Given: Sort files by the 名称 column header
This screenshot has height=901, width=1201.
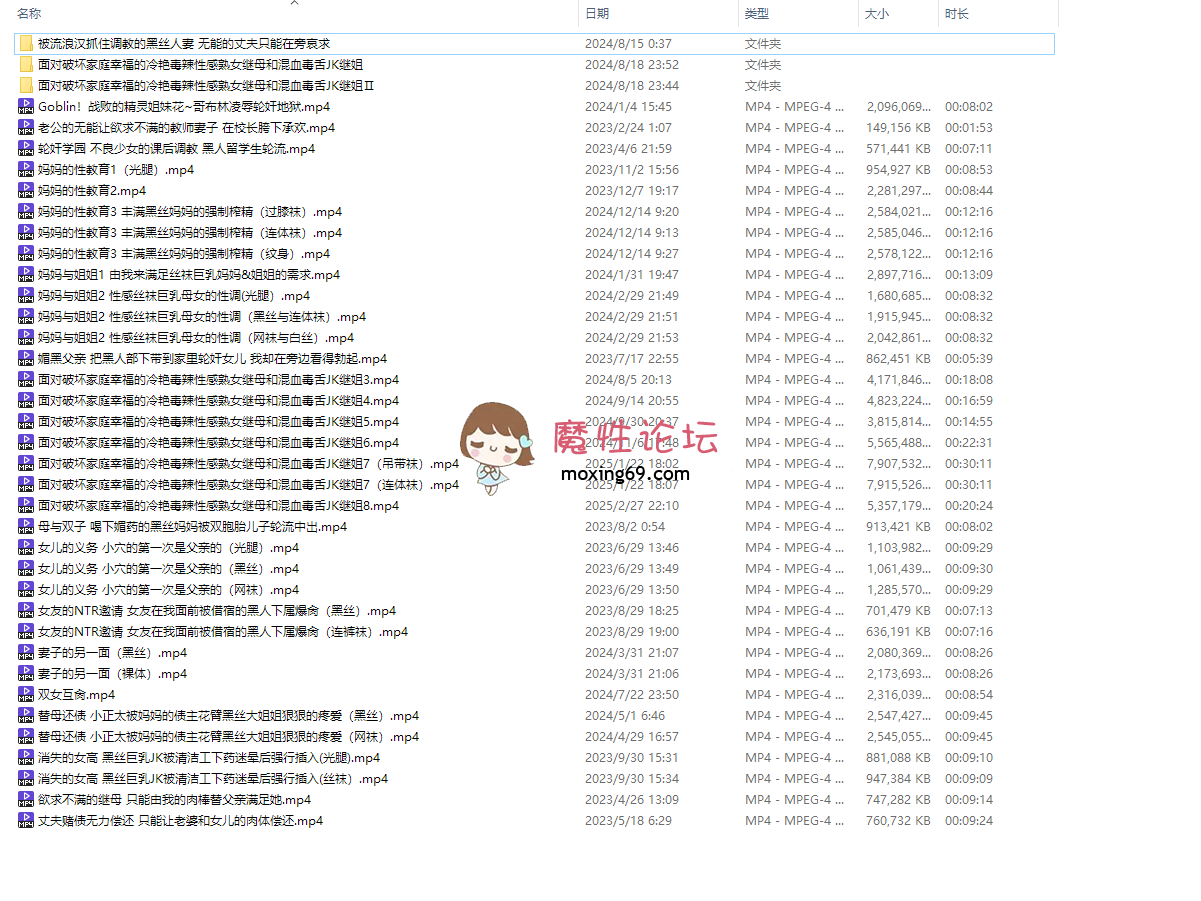Looking at the screenshot, I should 29,14.
